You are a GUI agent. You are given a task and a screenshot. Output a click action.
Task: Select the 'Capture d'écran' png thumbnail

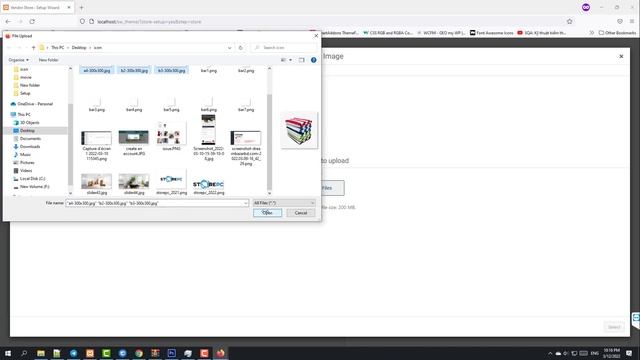coord(97,138)
